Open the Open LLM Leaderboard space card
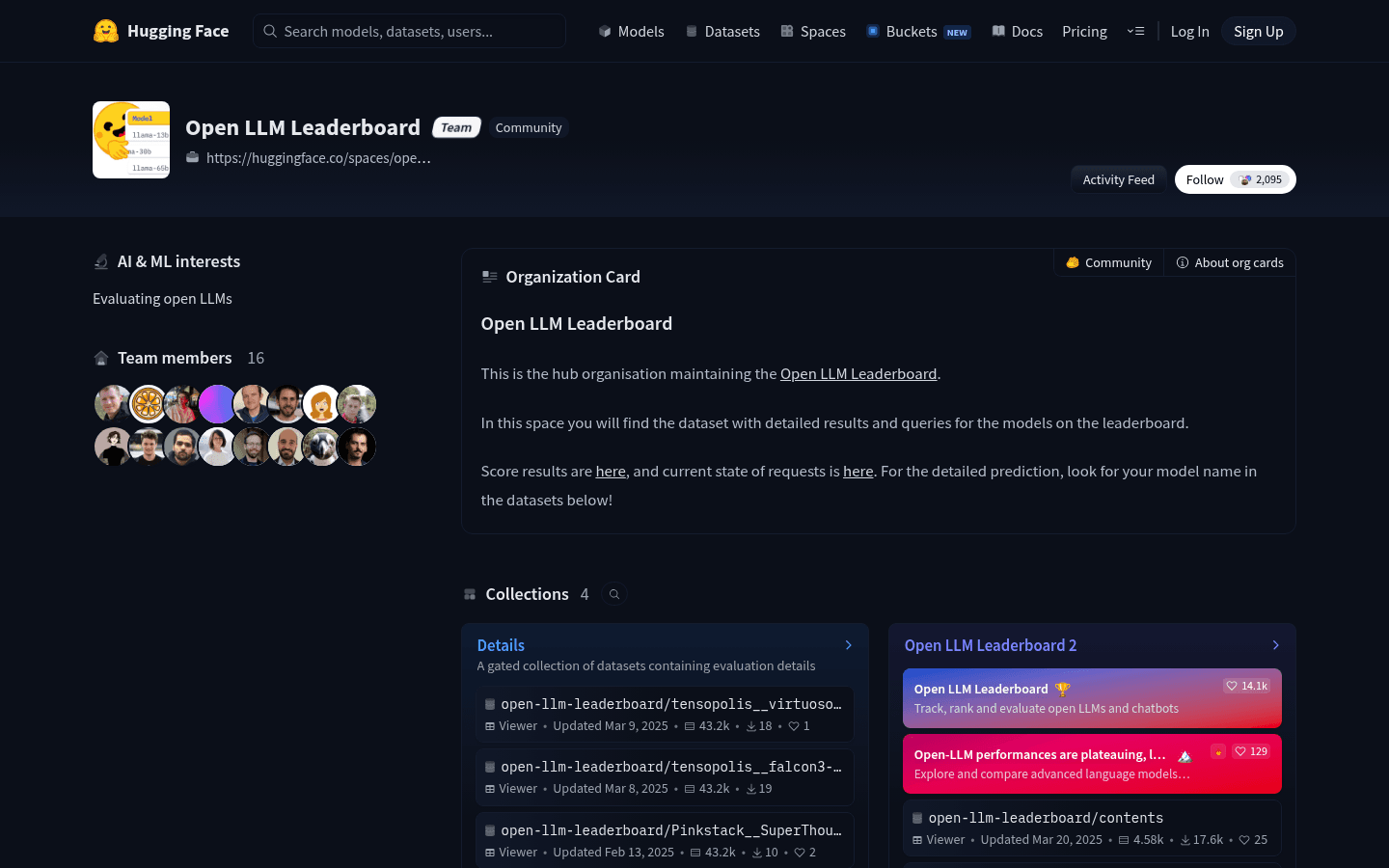This screenshot has width=1389, height=868. coord(1092,698)
